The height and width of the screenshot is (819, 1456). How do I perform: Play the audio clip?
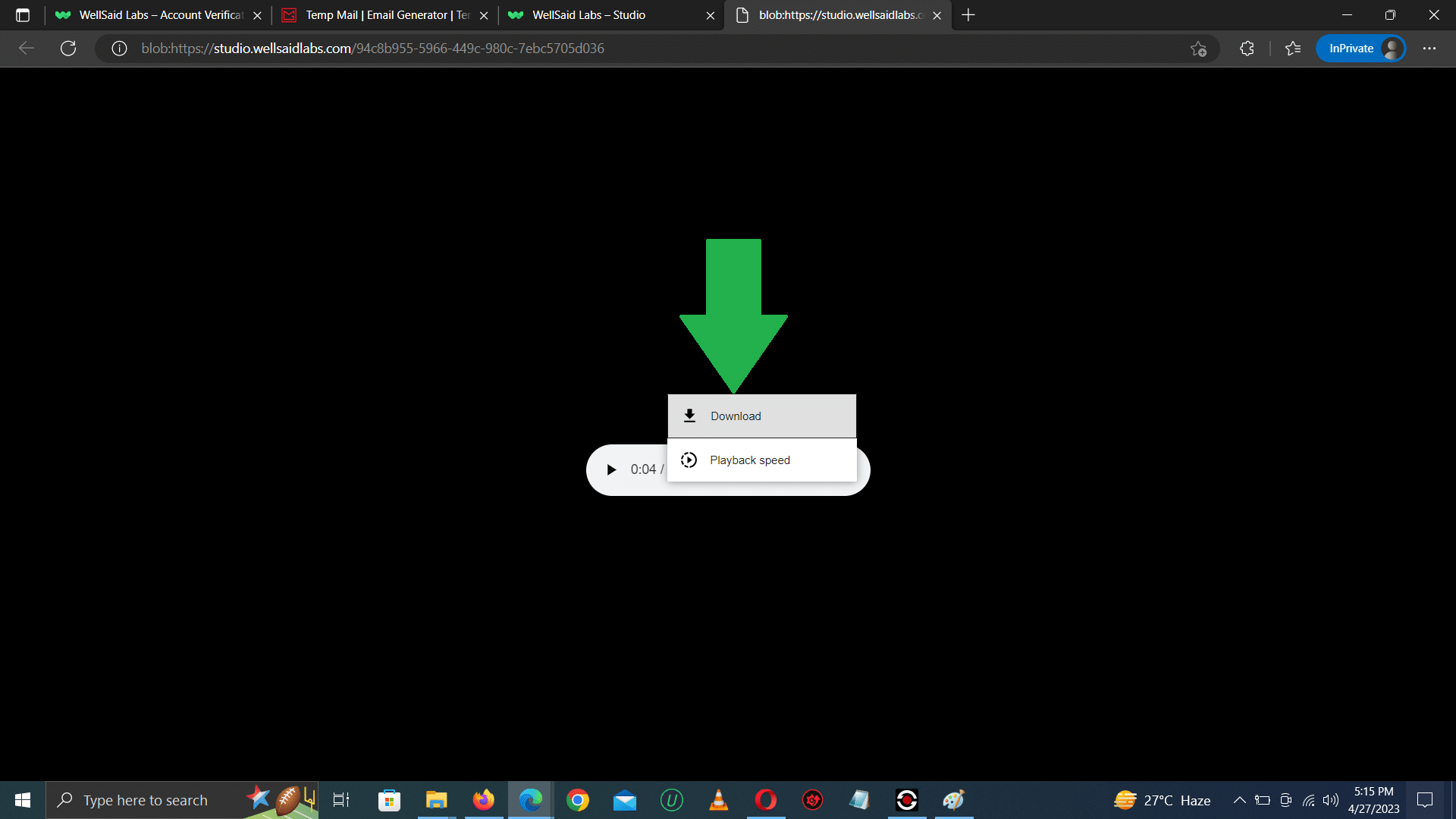coord(611,469)
